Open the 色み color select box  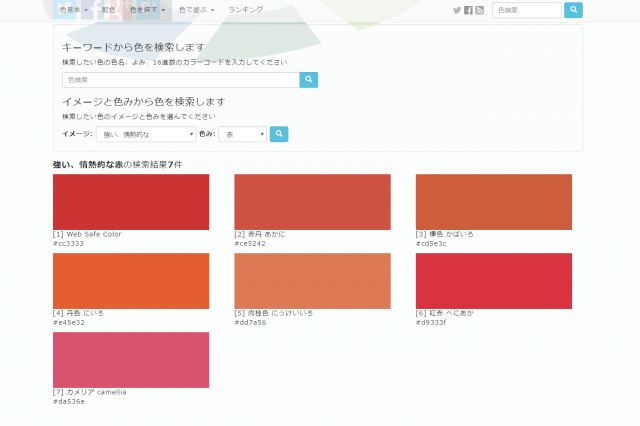pos(242,134)
